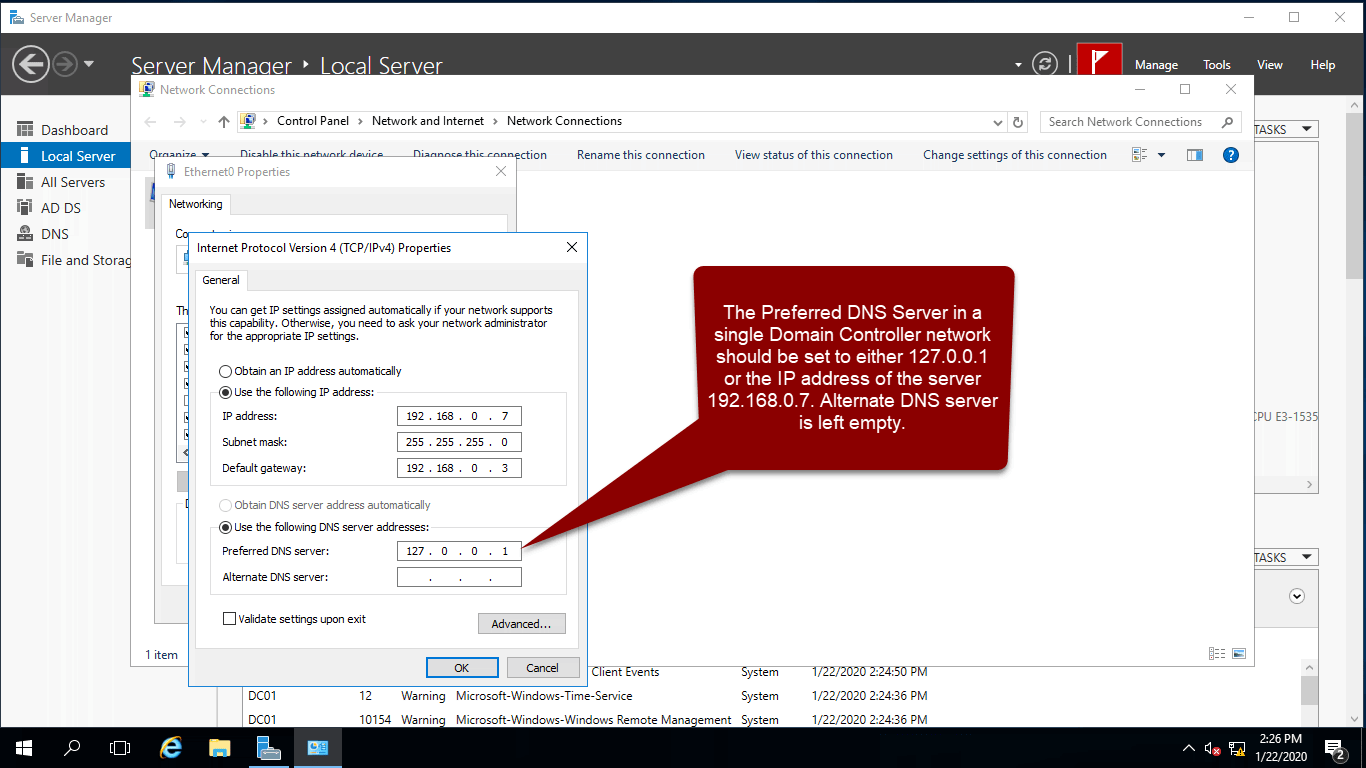This screenshot has width=1366, height=768.
Task: Open the Organize dropdown menu
Action: (x=179, y=155)
